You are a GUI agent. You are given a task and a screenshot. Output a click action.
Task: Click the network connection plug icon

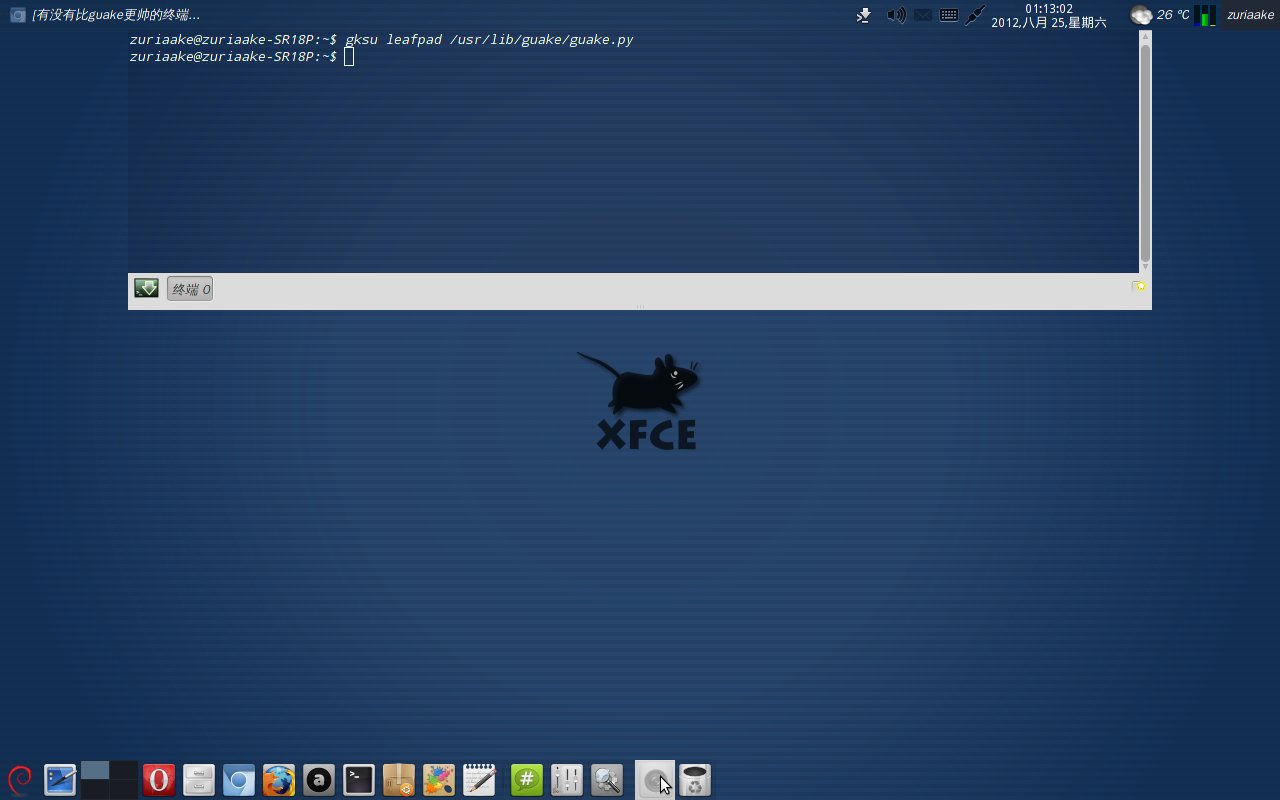975,15
